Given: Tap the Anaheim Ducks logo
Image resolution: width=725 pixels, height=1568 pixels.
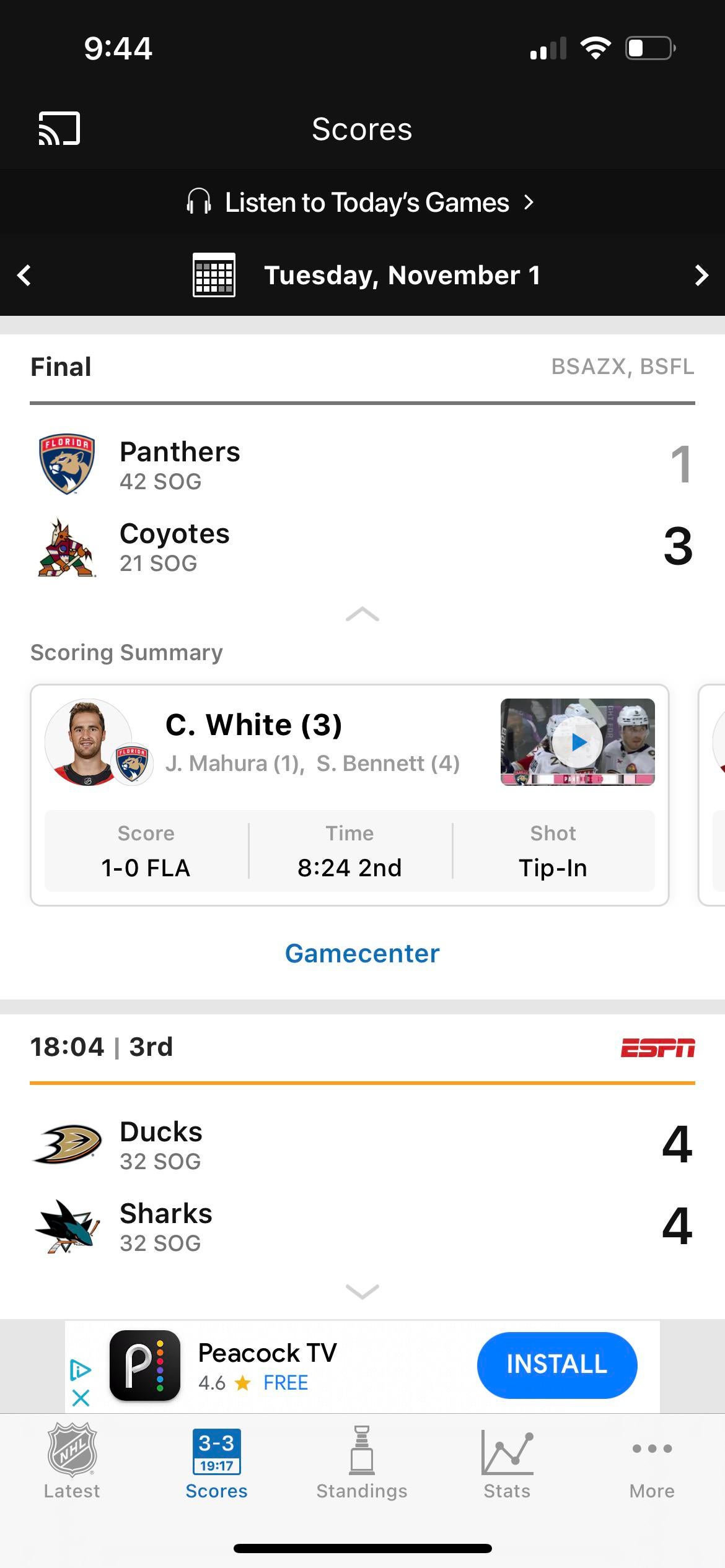Looking at the screenshot, I should pos(67,1144).
